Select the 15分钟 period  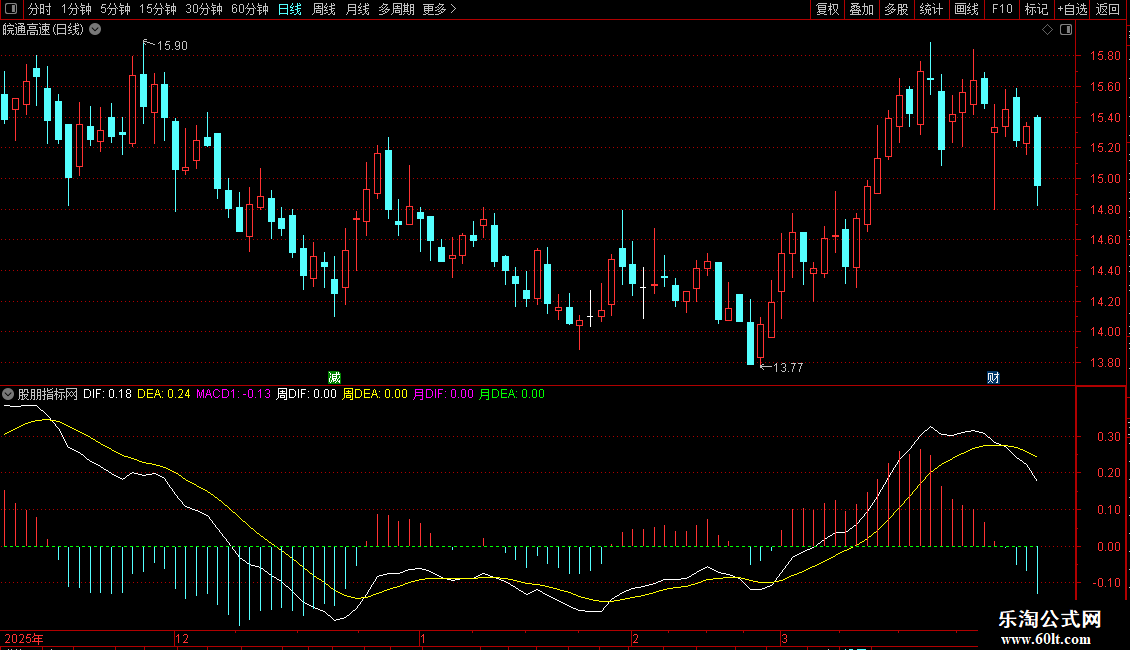pyautogui.click(x=158, y=9)
